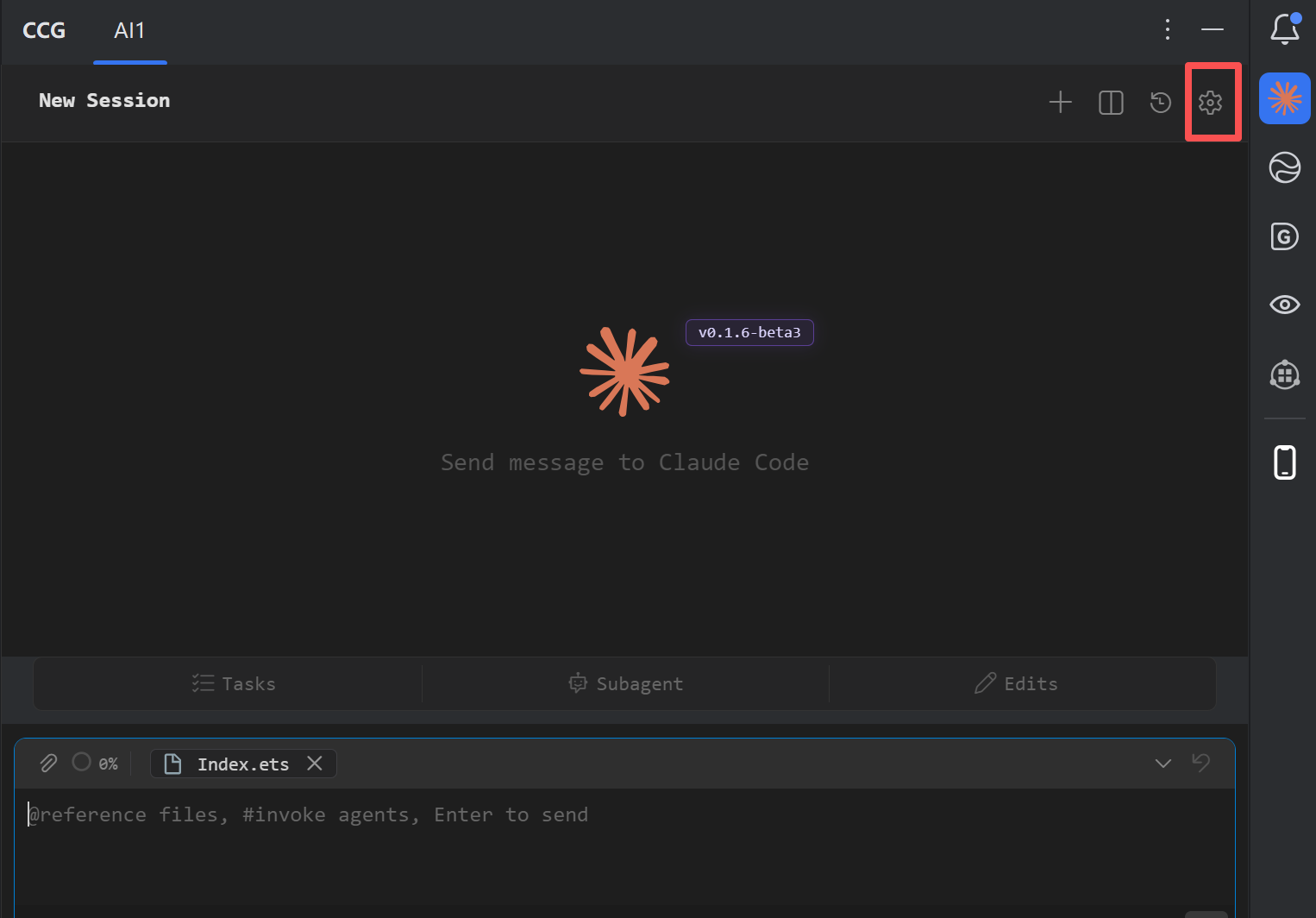
Task: Open the swirl globe sidebar tool
Action: click(1285, 167)
